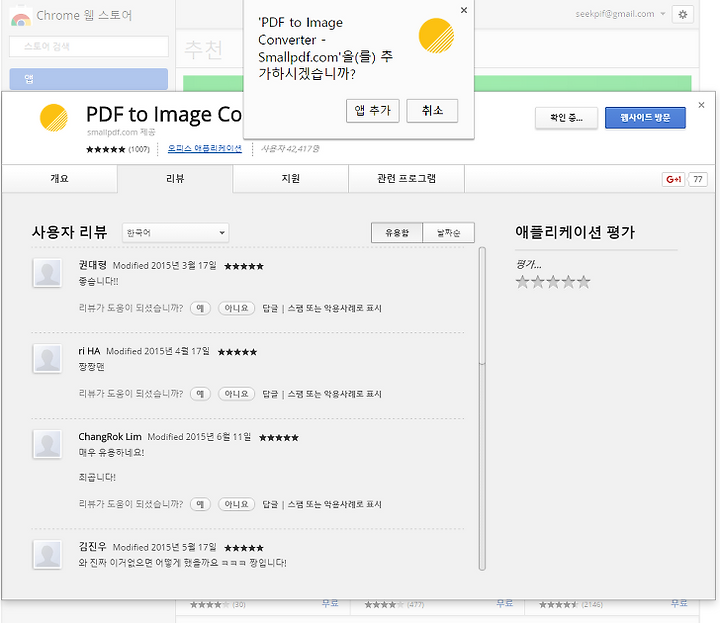Sort reviews by 유용함
Screen dimensions: 720x623
pos(397,233)
